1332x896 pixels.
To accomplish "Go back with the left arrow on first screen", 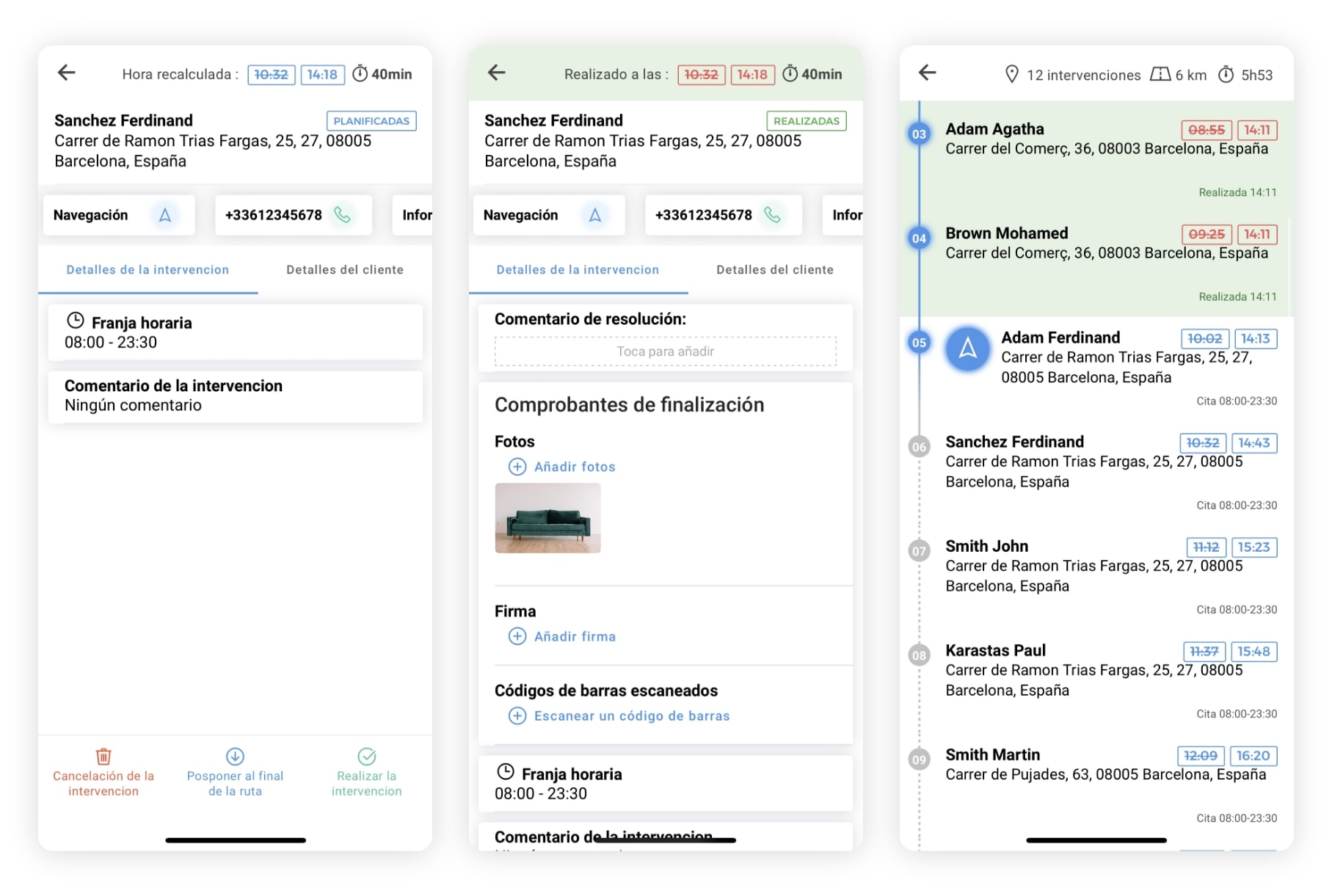I will pyautogui.click(x=65, y=72).
